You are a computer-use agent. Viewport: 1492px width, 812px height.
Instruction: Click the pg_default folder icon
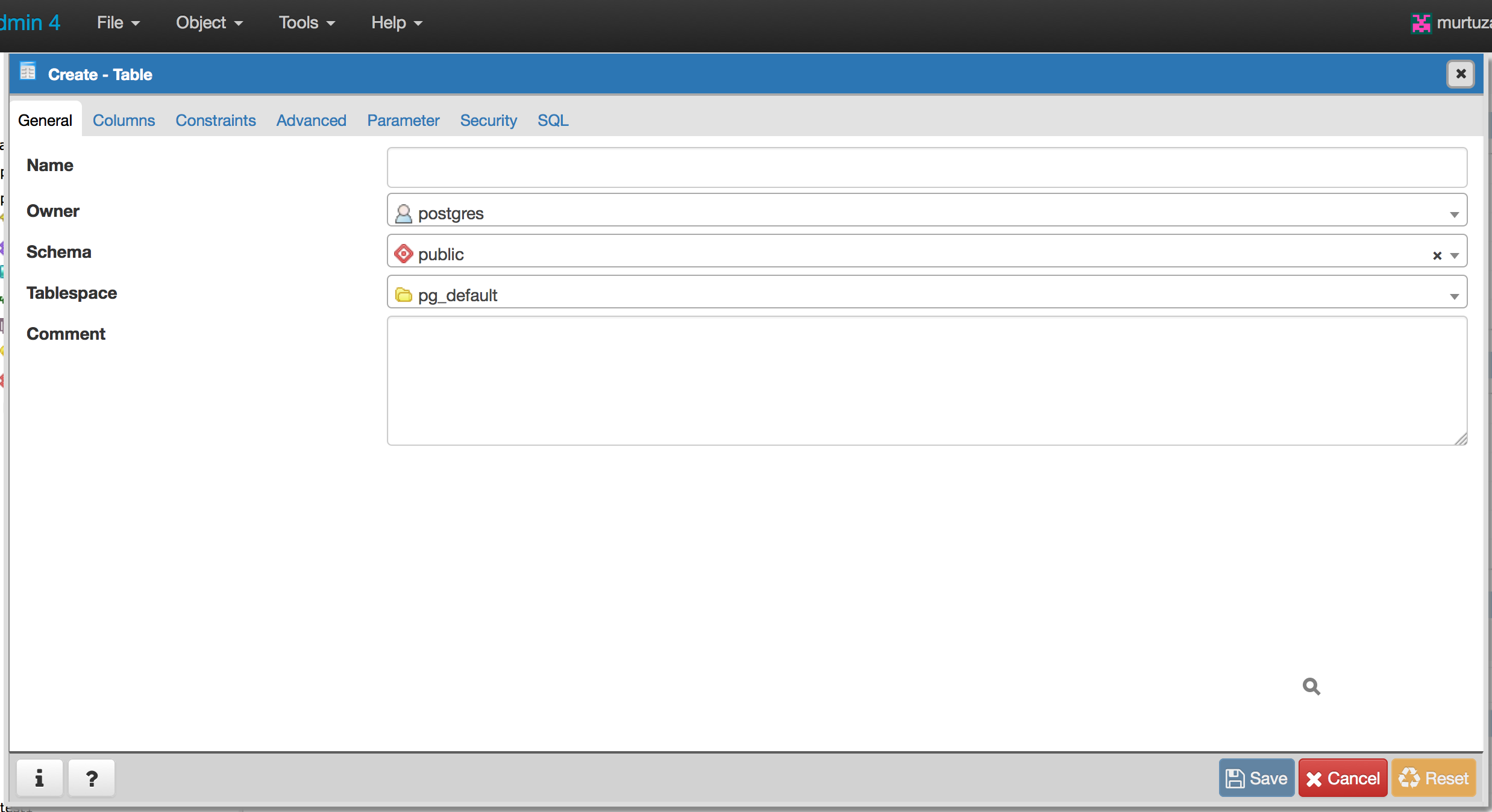(403, 295)
